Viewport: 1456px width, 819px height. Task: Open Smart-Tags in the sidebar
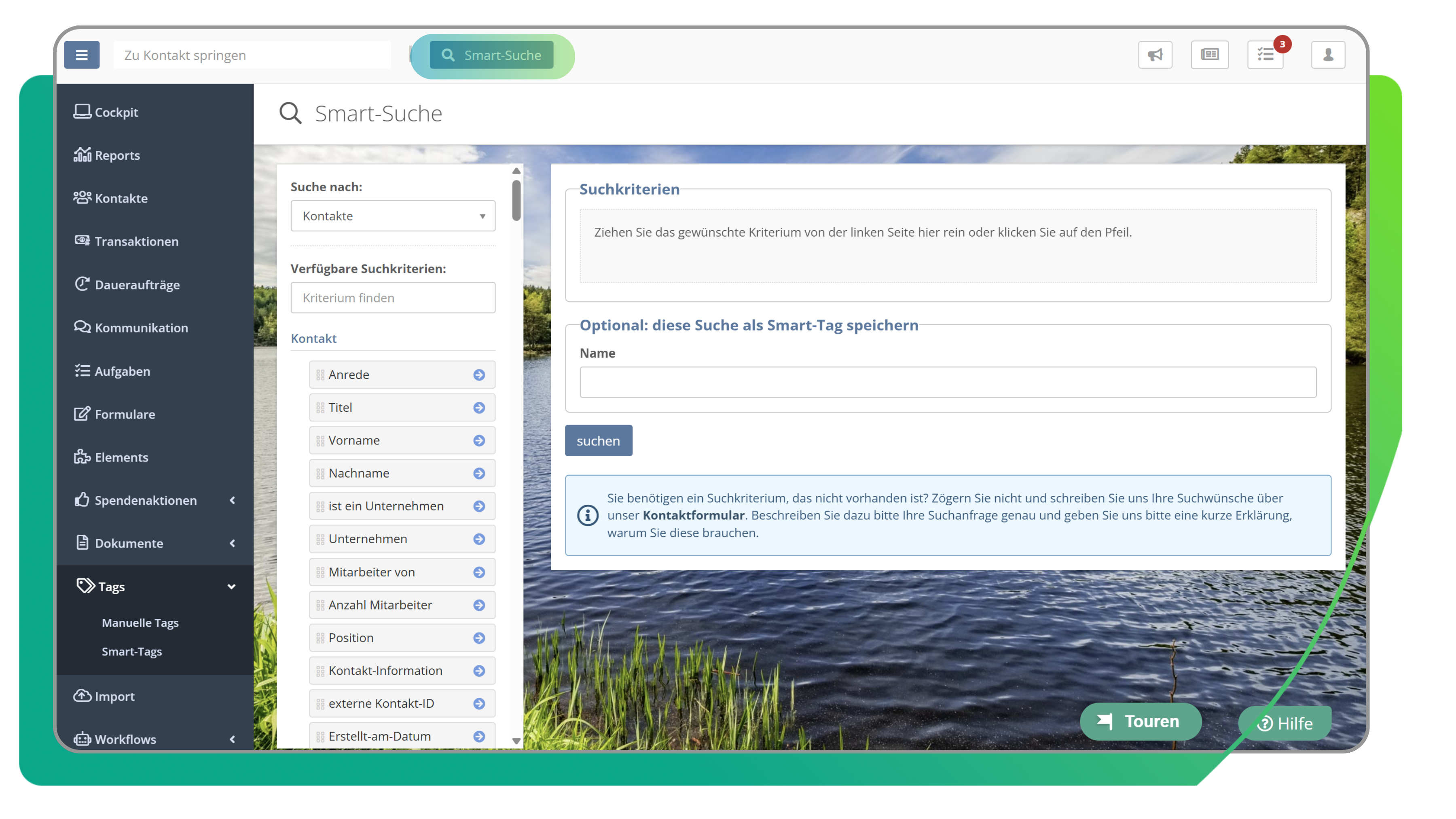(132, 651)
